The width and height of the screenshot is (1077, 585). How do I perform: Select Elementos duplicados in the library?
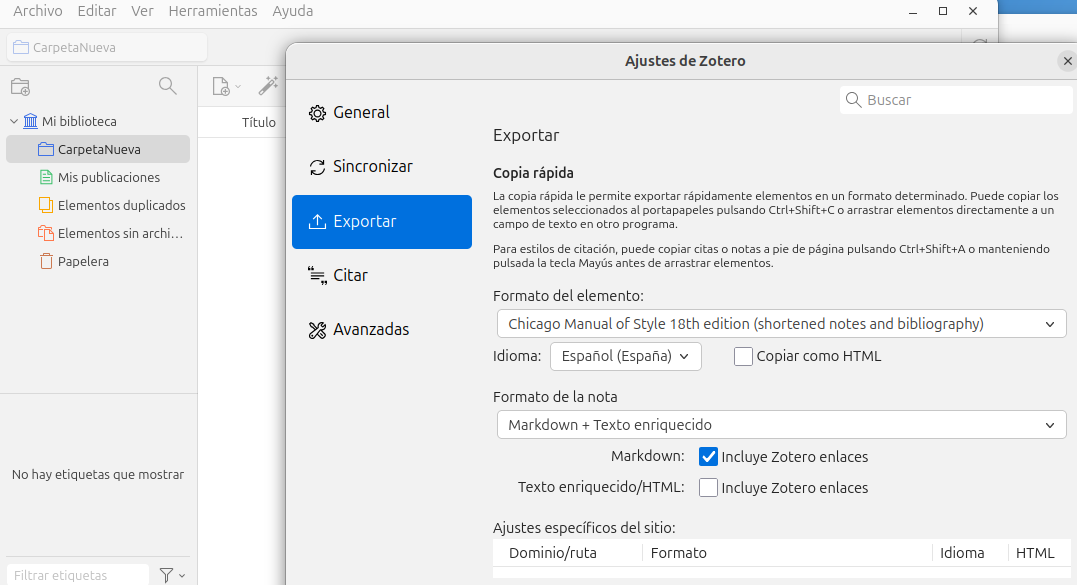121,205
